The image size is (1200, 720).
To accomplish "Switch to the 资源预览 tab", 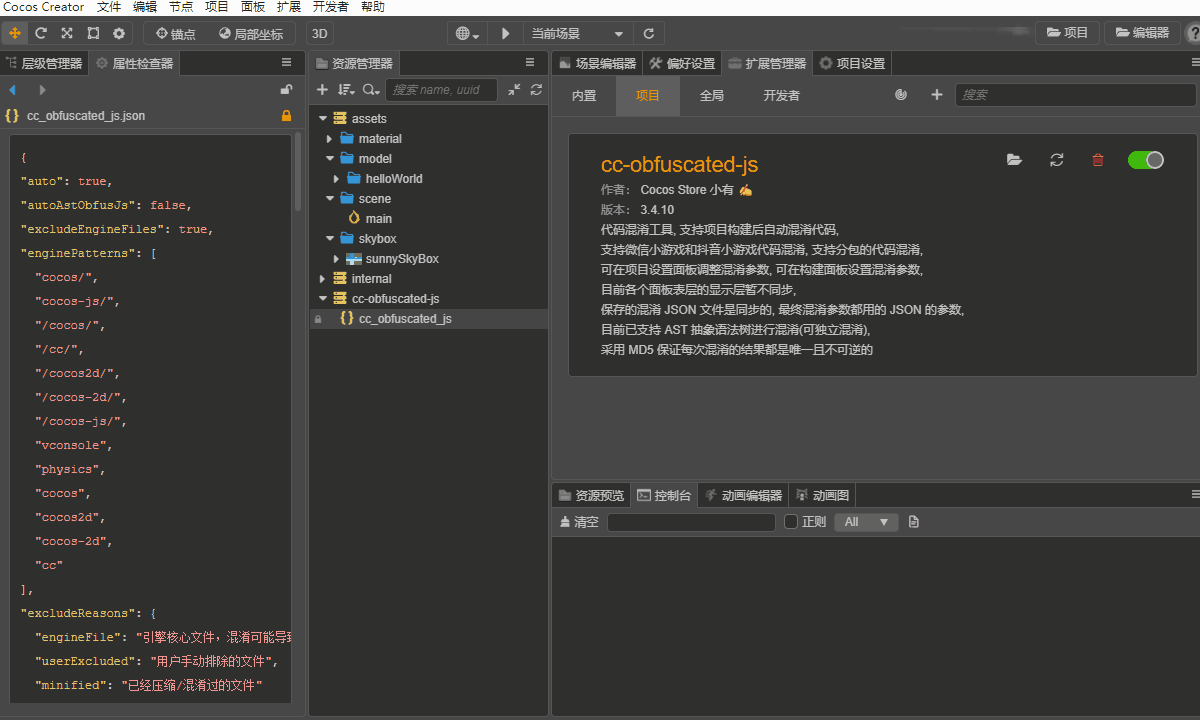I will pyautogui.click(x=592, y=495).
